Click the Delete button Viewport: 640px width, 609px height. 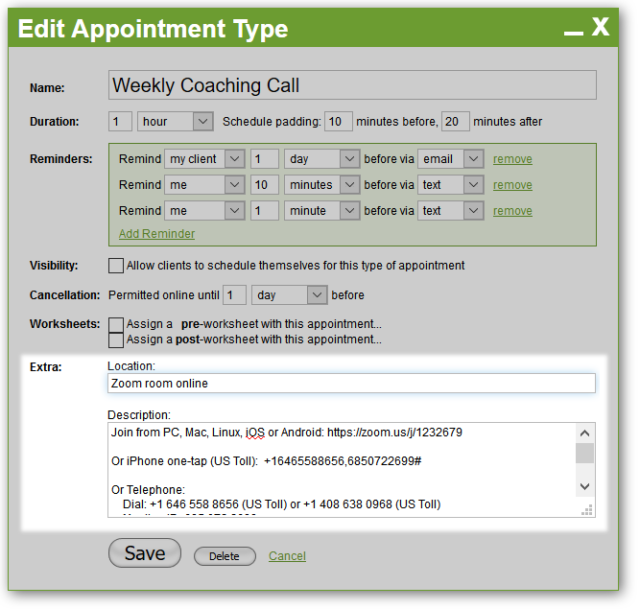(x=224, y=556)
